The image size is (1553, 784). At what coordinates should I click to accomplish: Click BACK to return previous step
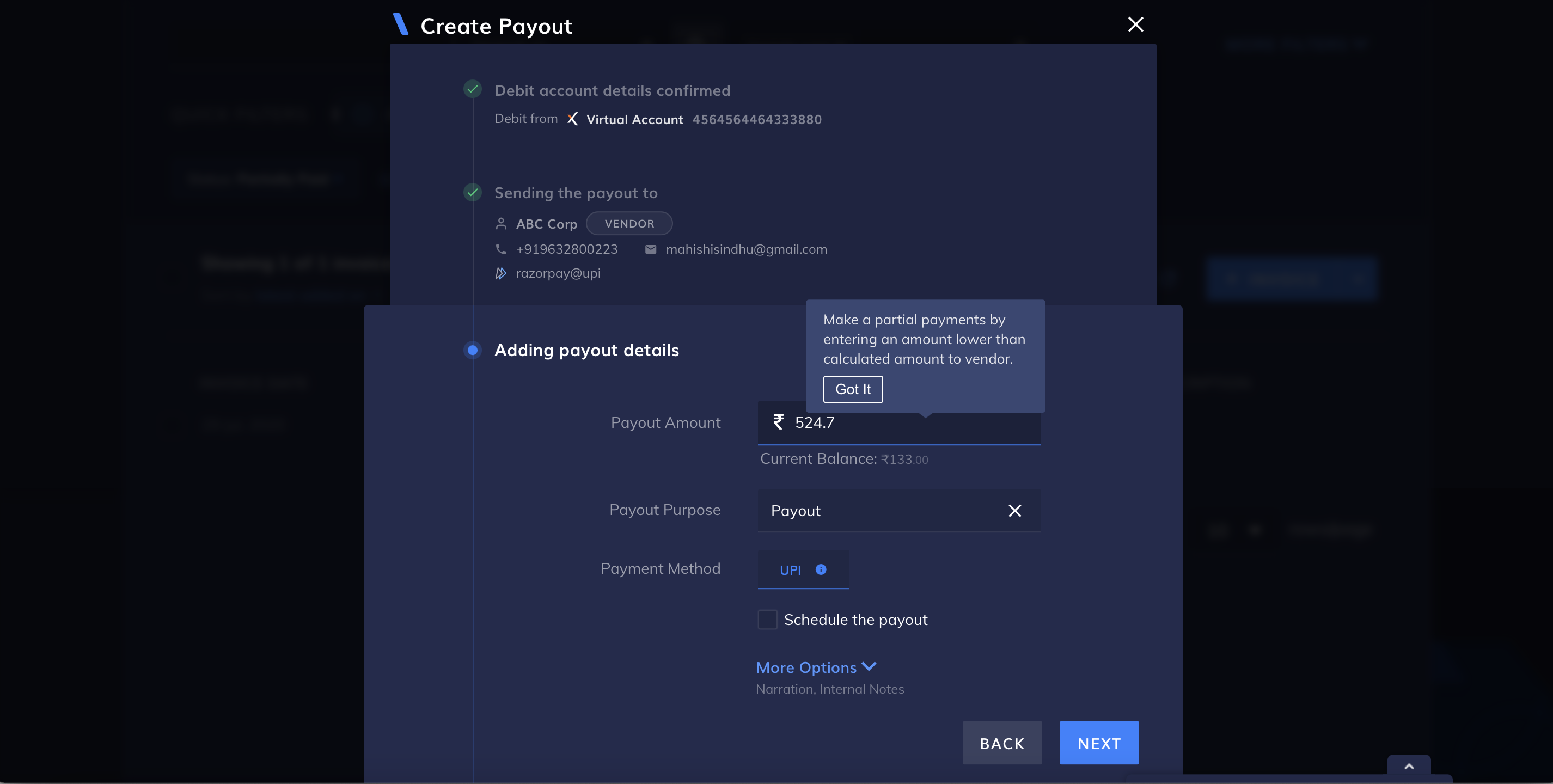coord(1002,742)
